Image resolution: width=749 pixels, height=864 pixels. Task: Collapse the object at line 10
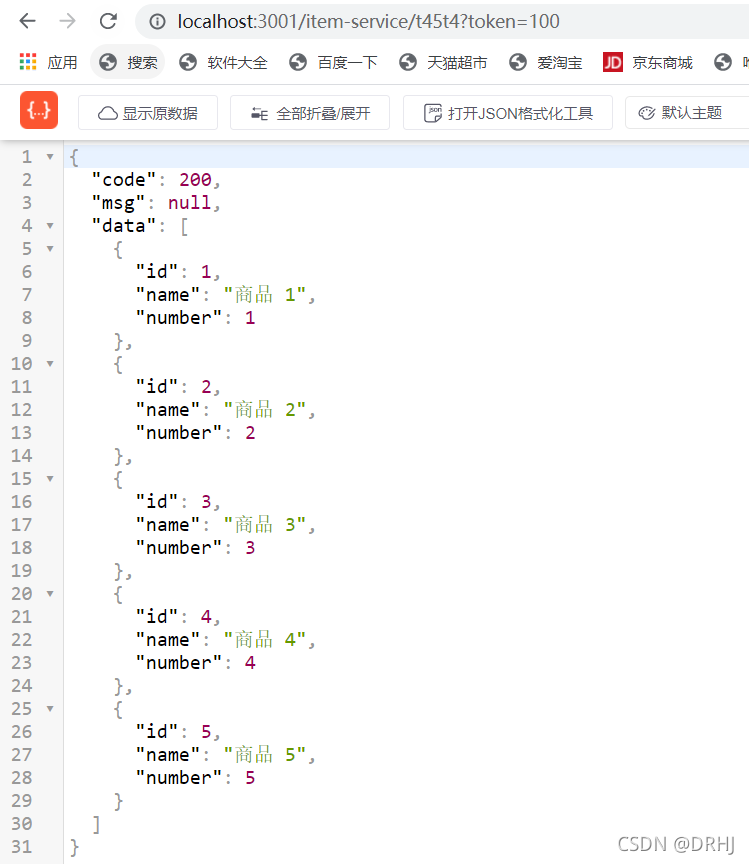50,364
